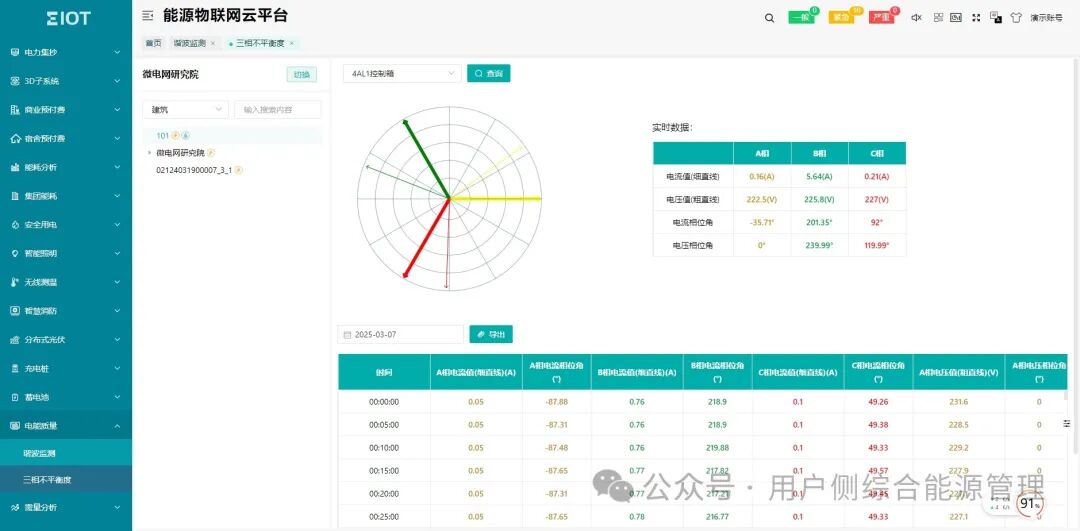
Task: Expand the 微电网研究院 tree node arrow
Action: [x=149, y=153]
